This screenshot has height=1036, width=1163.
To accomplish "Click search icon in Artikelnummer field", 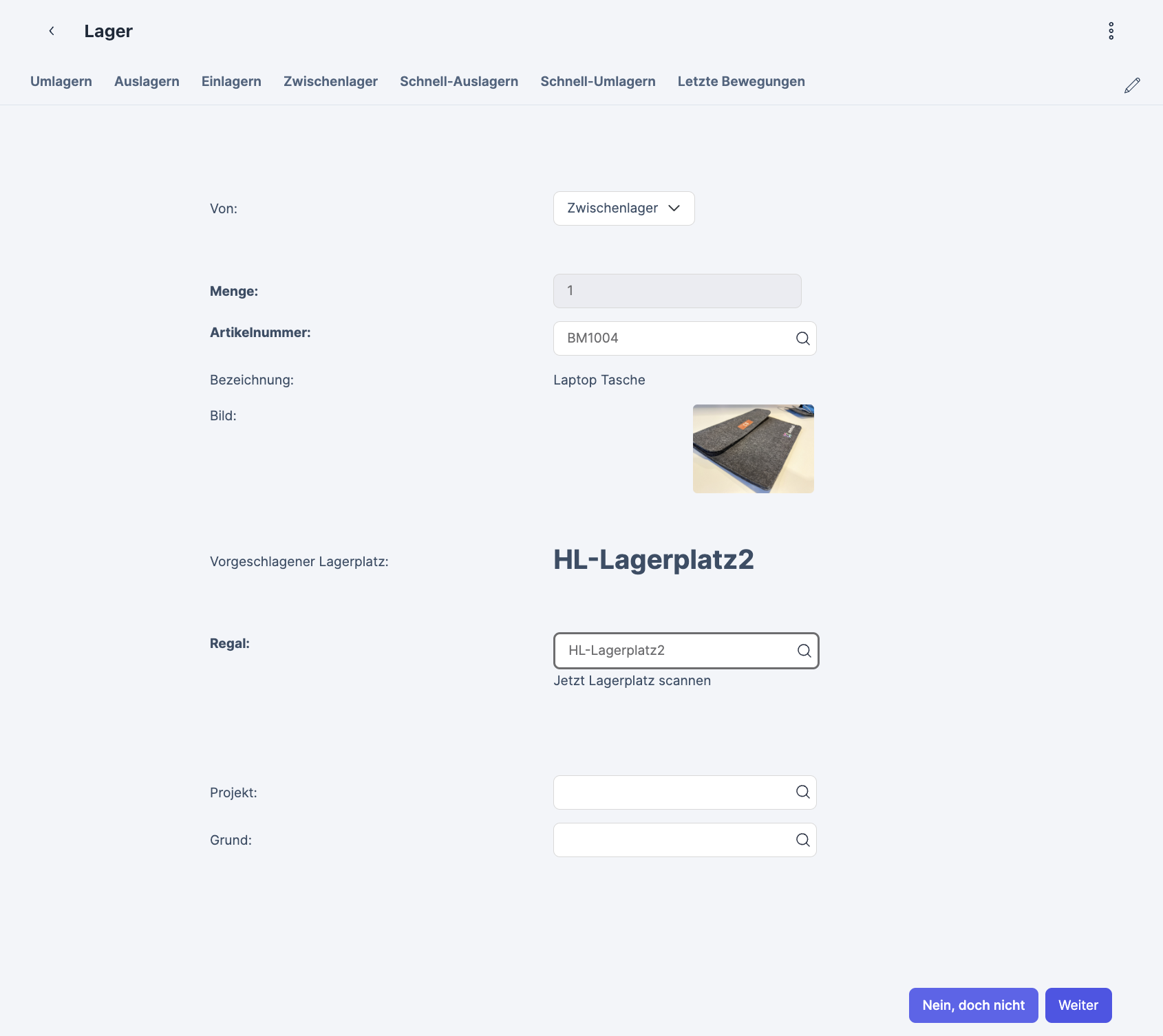I will pyautogui.click(x=802, y=338).
